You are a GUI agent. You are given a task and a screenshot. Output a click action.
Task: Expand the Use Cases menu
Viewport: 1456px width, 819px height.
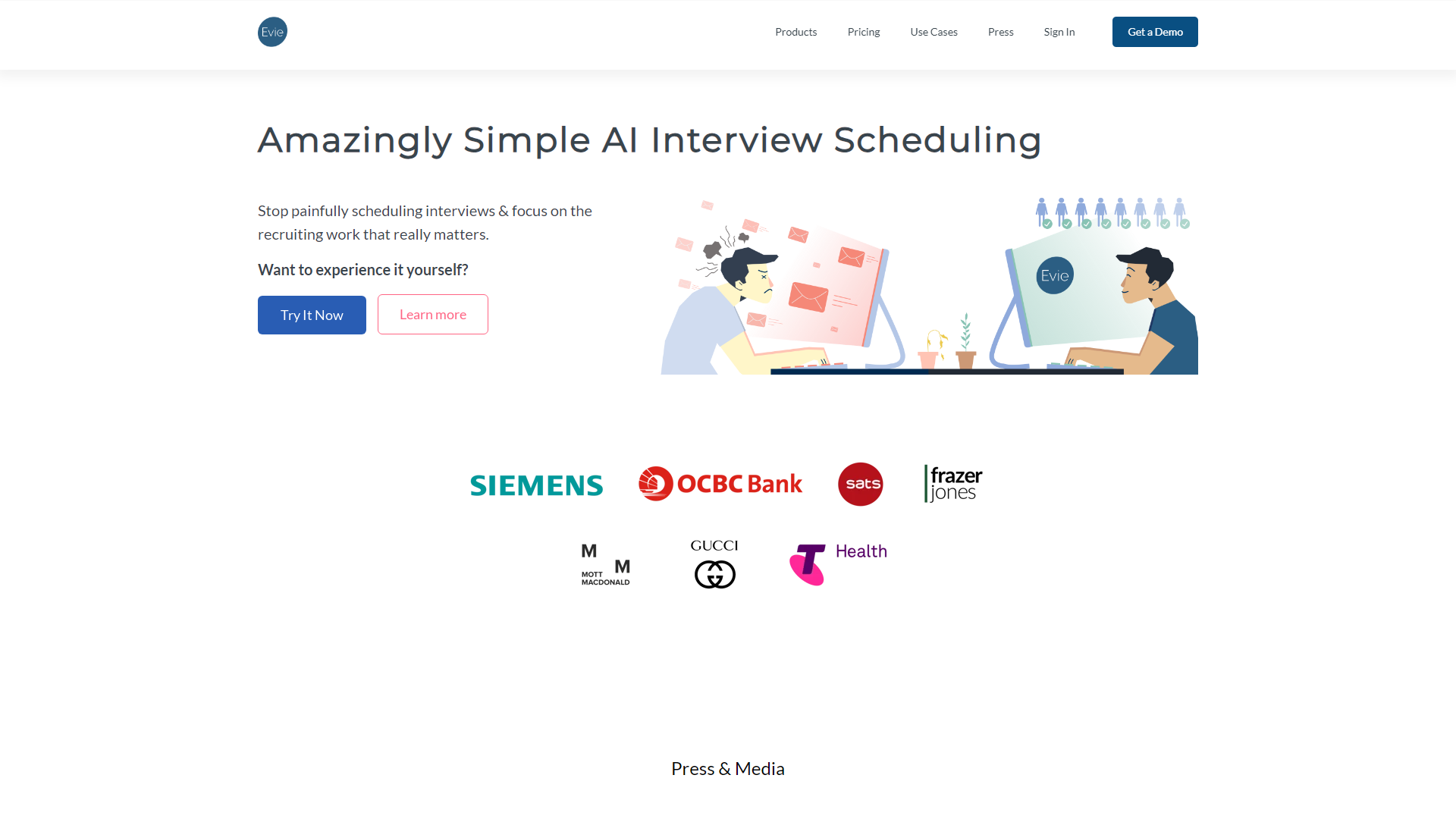point(932,32)
